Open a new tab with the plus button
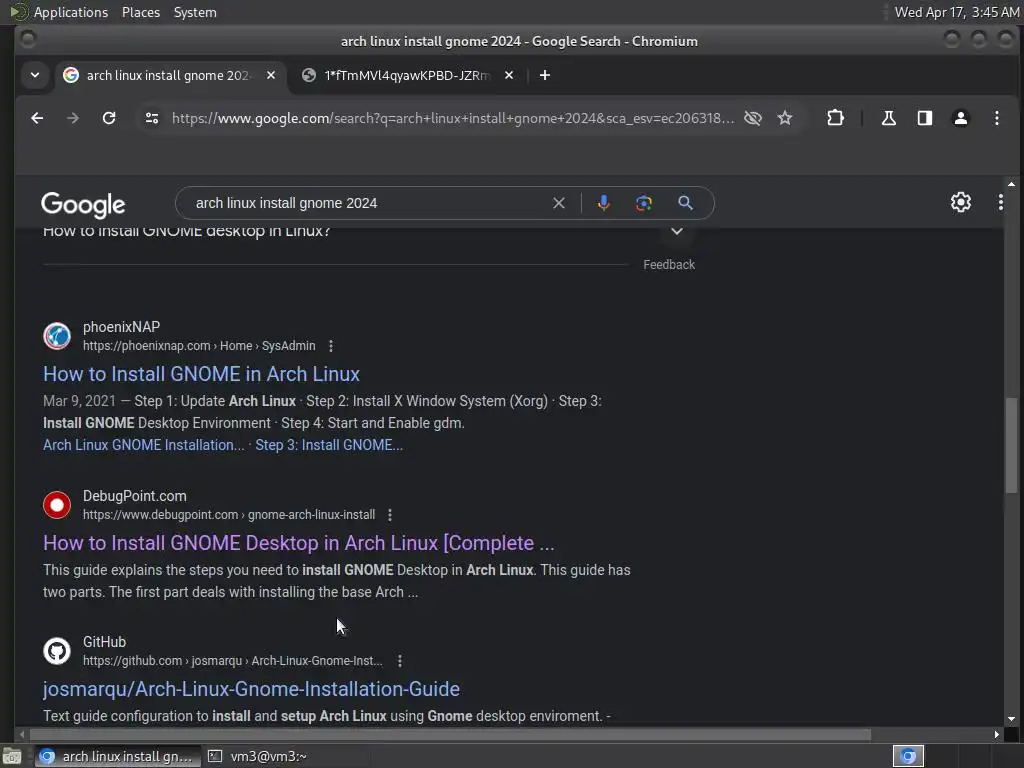 pos(545,75)
